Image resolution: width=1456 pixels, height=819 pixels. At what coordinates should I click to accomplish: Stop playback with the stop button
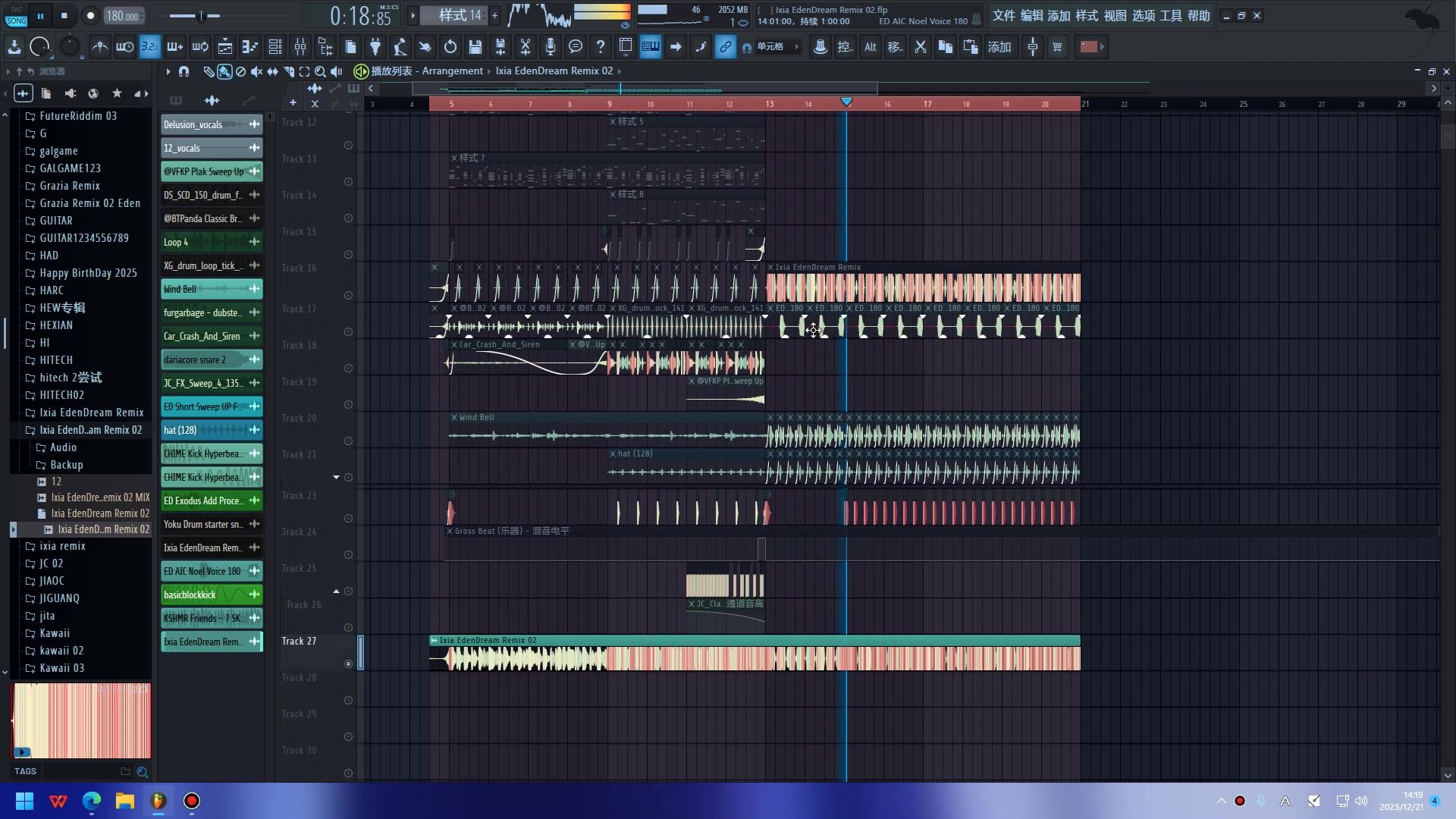coord(64,16)
